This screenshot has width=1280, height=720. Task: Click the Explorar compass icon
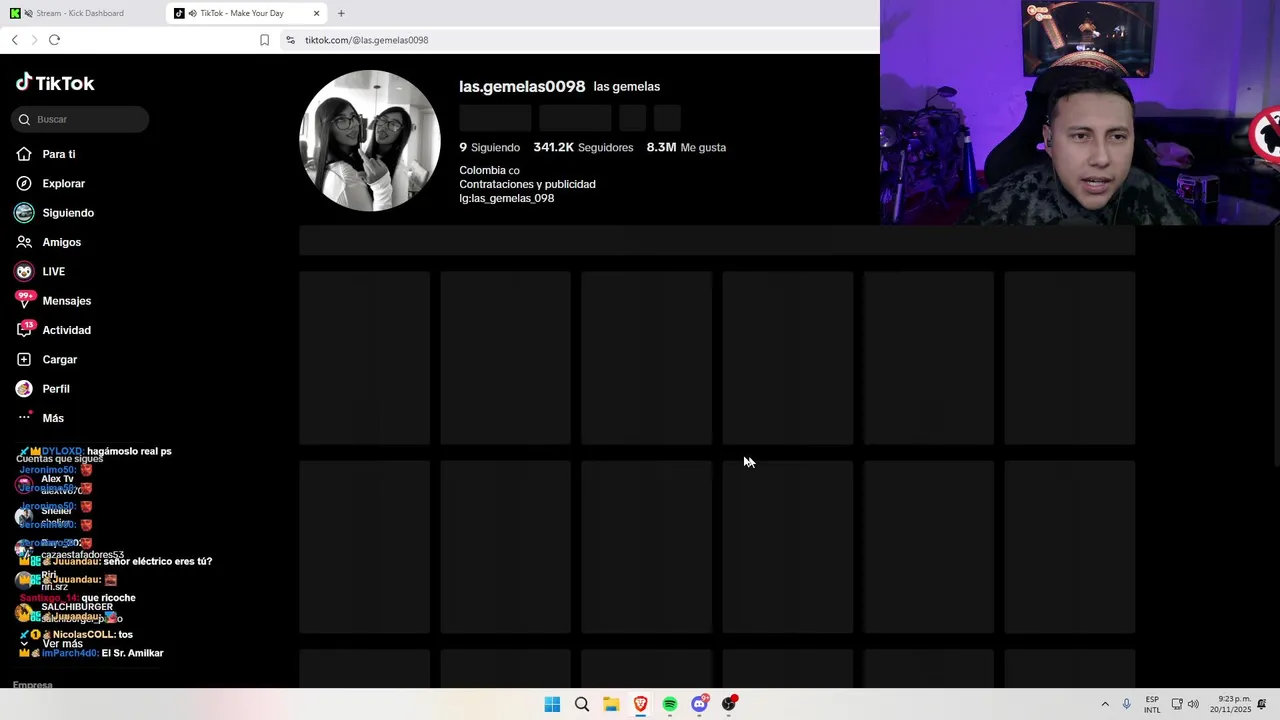(24, 183)
